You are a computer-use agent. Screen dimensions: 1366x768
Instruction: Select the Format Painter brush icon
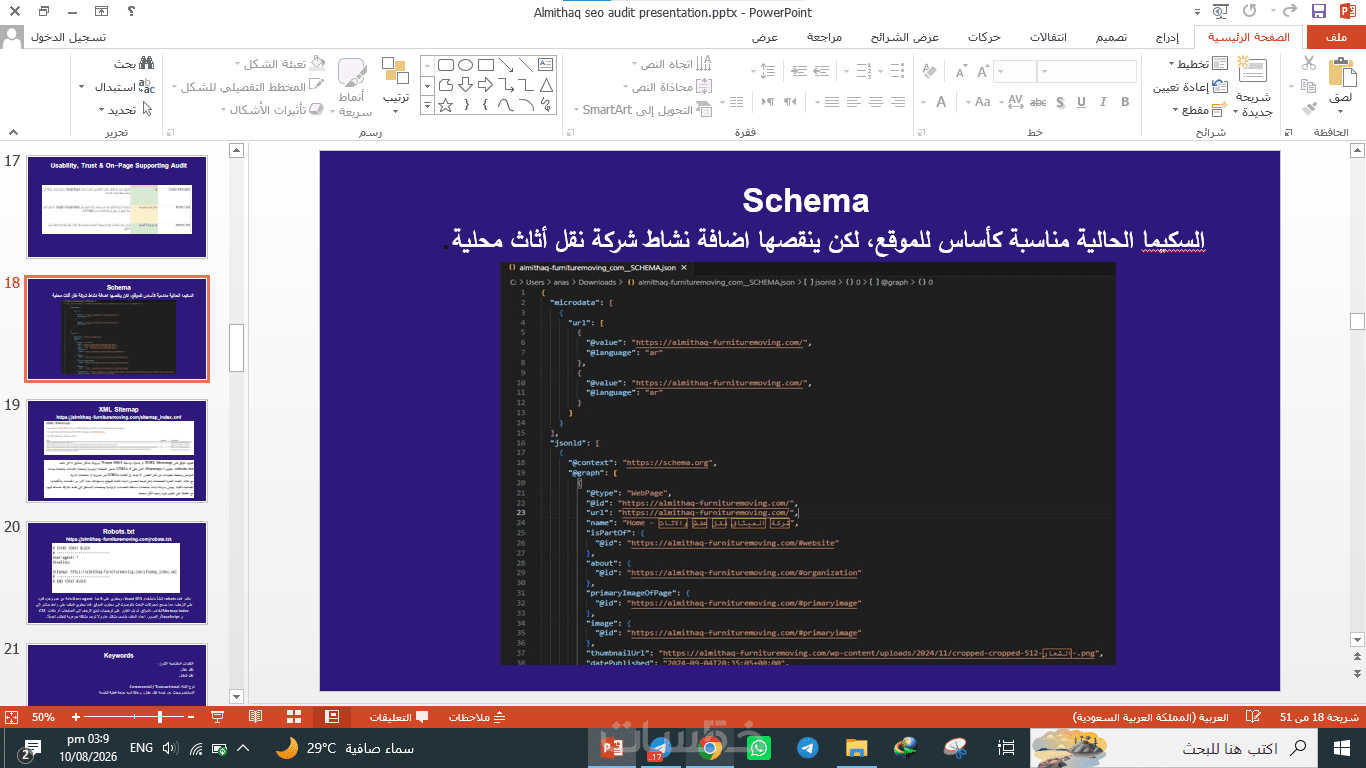[x=1309, y=109]
